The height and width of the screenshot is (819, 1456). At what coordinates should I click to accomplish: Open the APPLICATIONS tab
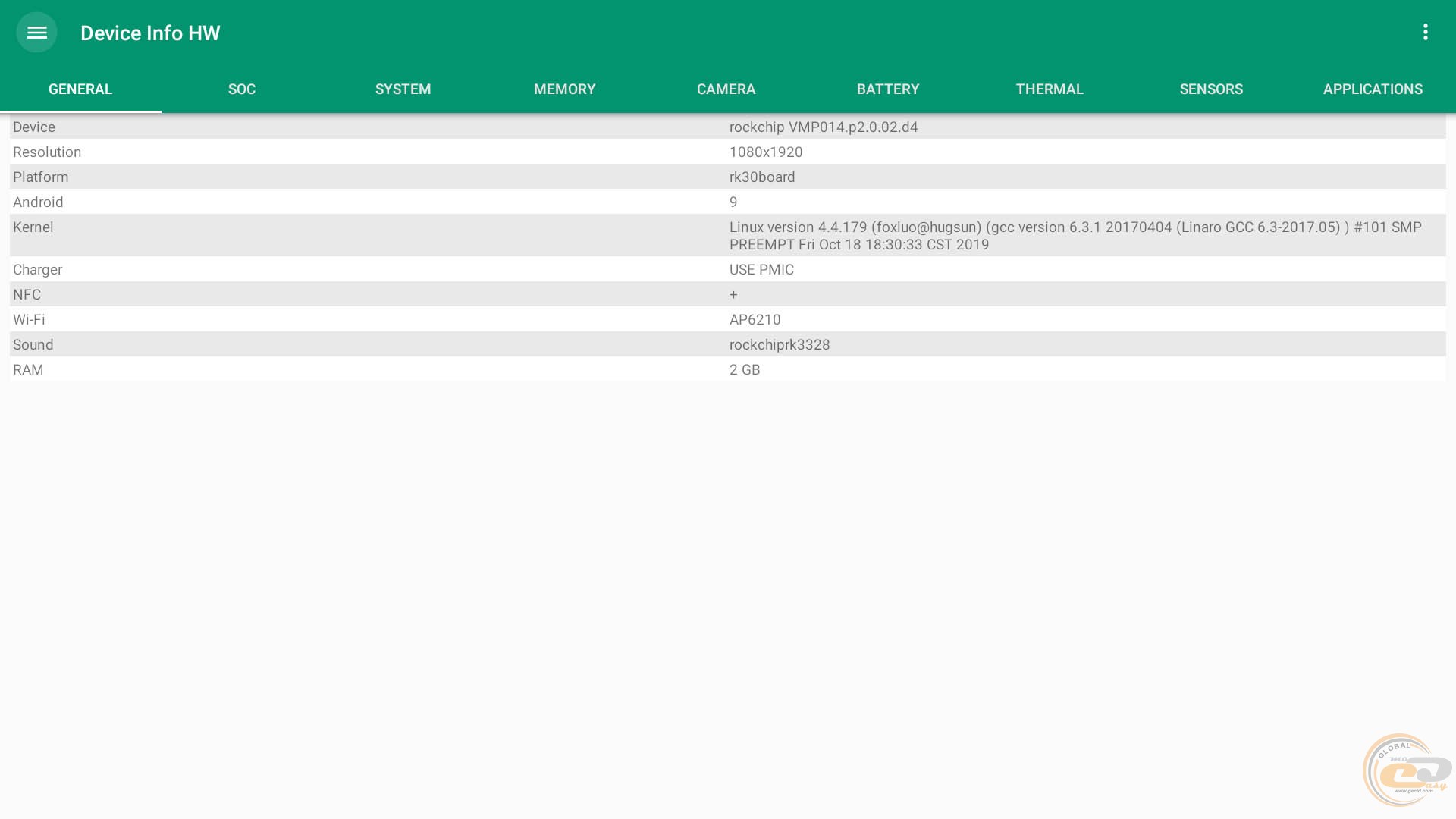1373,89
